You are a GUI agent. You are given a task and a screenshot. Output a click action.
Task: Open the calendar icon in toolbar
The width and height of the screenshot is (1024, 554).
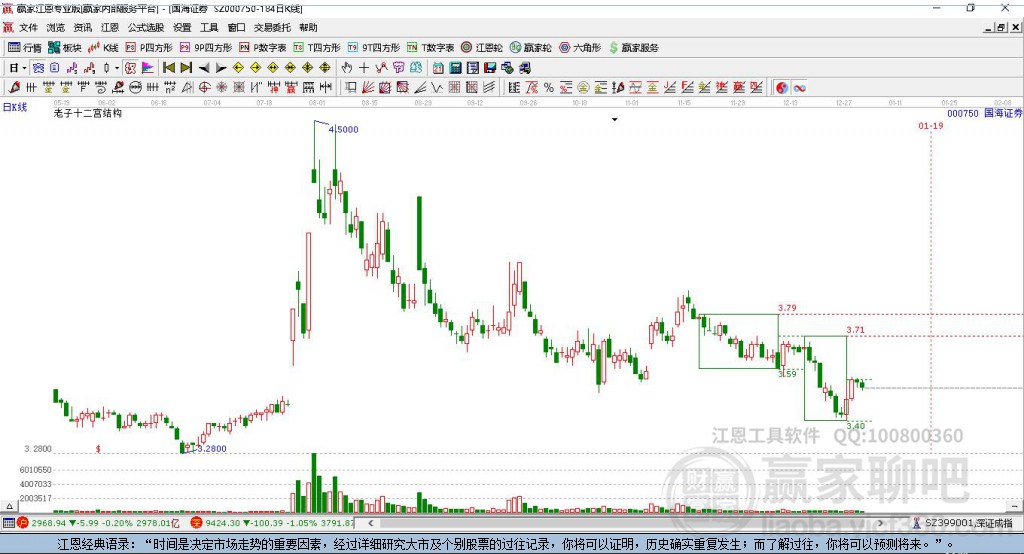[x=438, y=68]
